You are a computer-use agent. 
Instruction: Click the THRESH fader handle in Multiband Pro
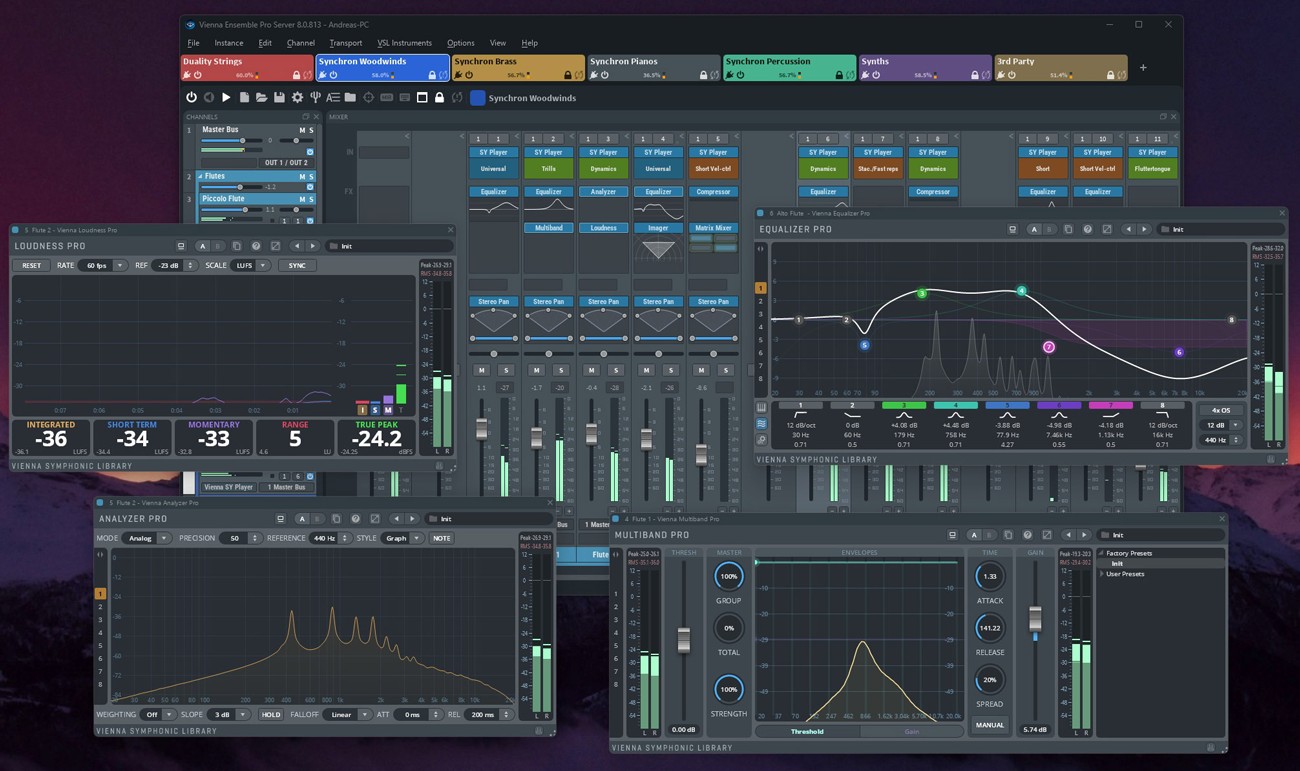point(684,640)
